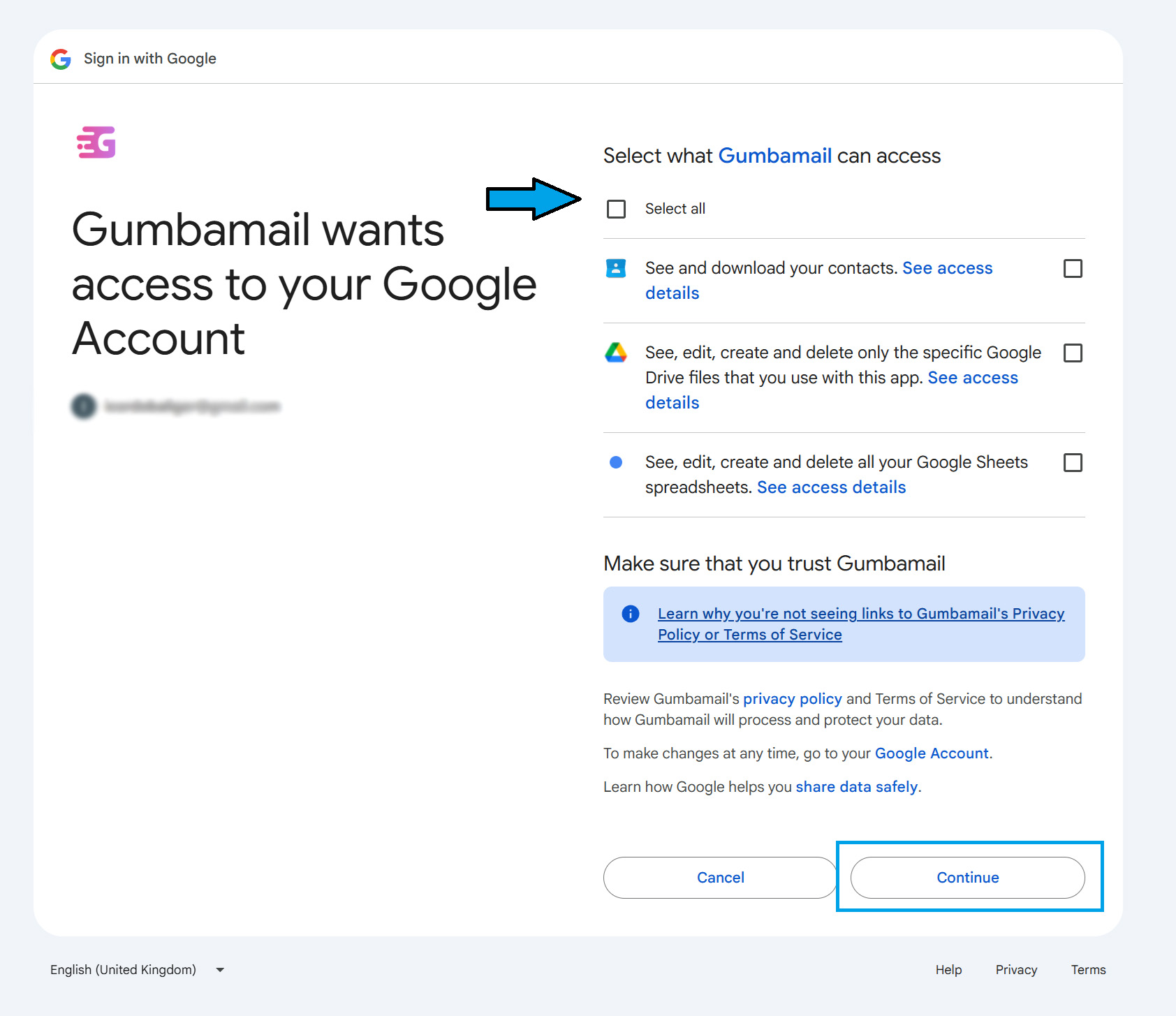Click the info icon in the blue notice
Viewport: 1176px width, 1016px height.
[631, 614]
